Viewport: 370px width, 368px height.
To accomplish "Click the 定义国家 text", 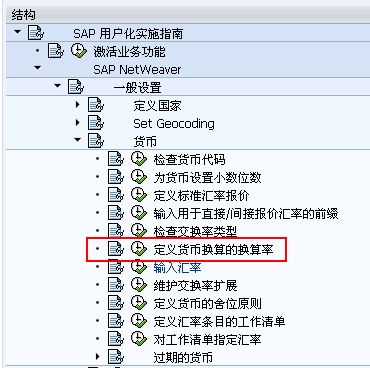I will tap(157, 105).
